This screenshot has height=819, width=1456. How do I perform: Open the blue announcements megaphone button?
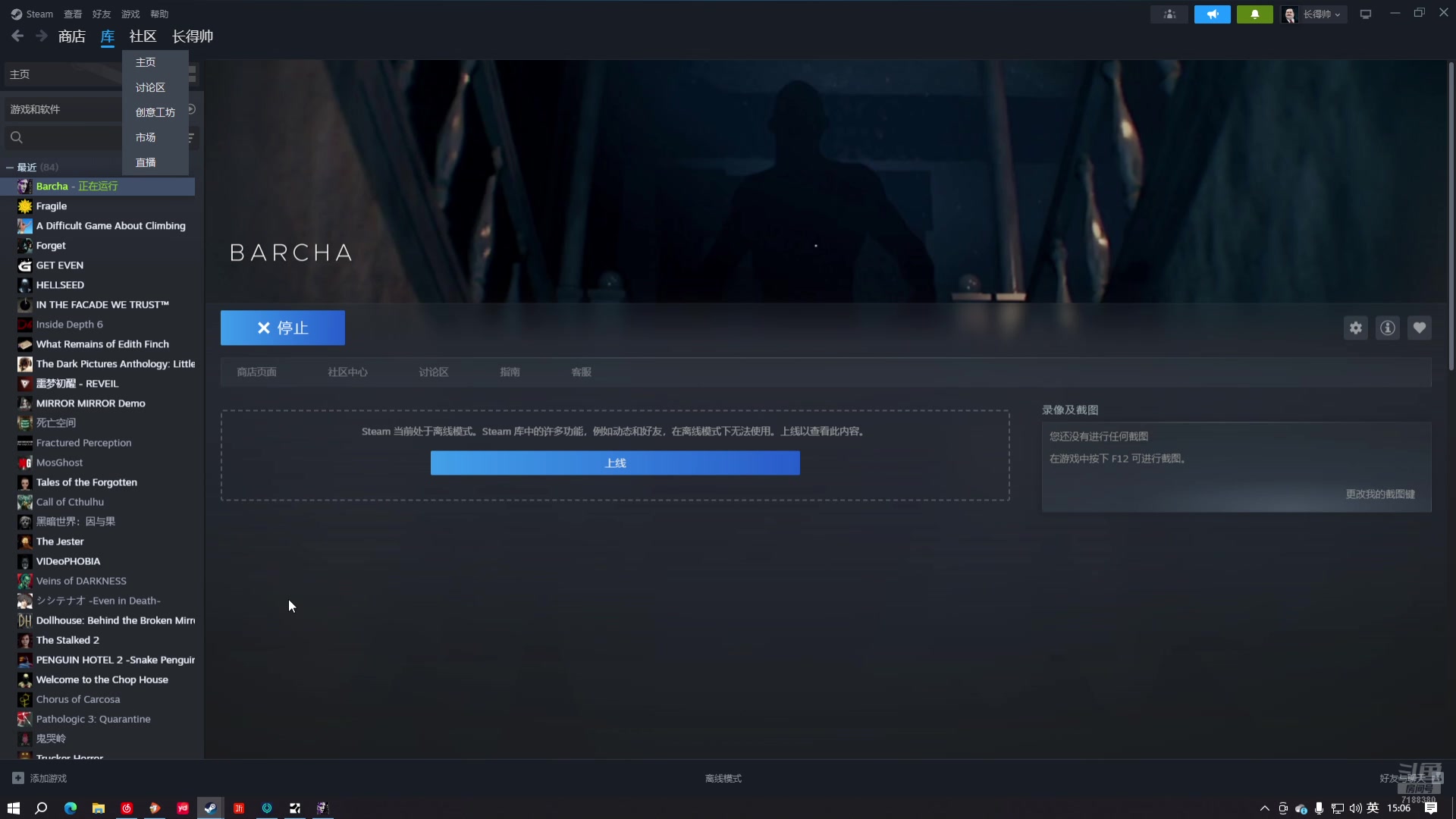pyautogui.click(x=1213, y=14)
